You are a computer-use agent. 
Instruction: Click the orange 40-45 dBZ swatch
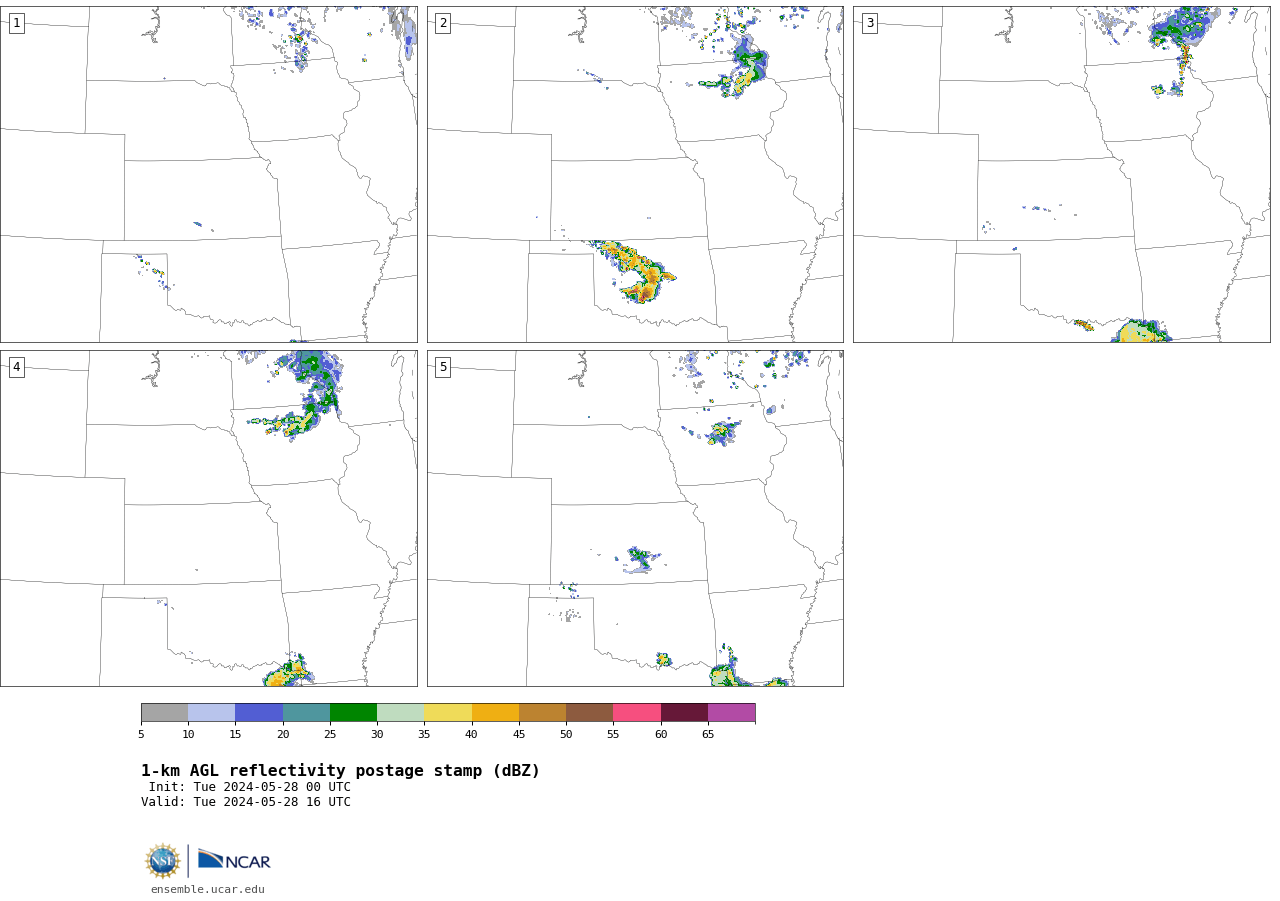click(495, 713)
